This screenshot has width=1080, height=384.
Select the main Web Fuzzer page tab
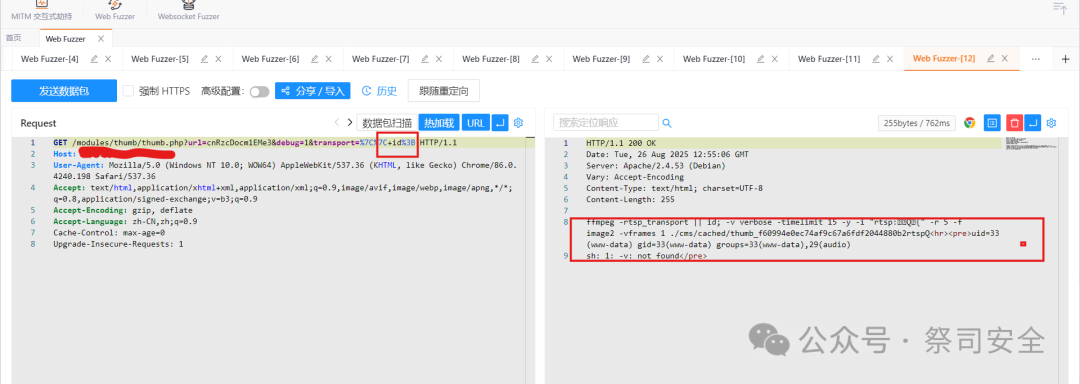click(65, 39)
